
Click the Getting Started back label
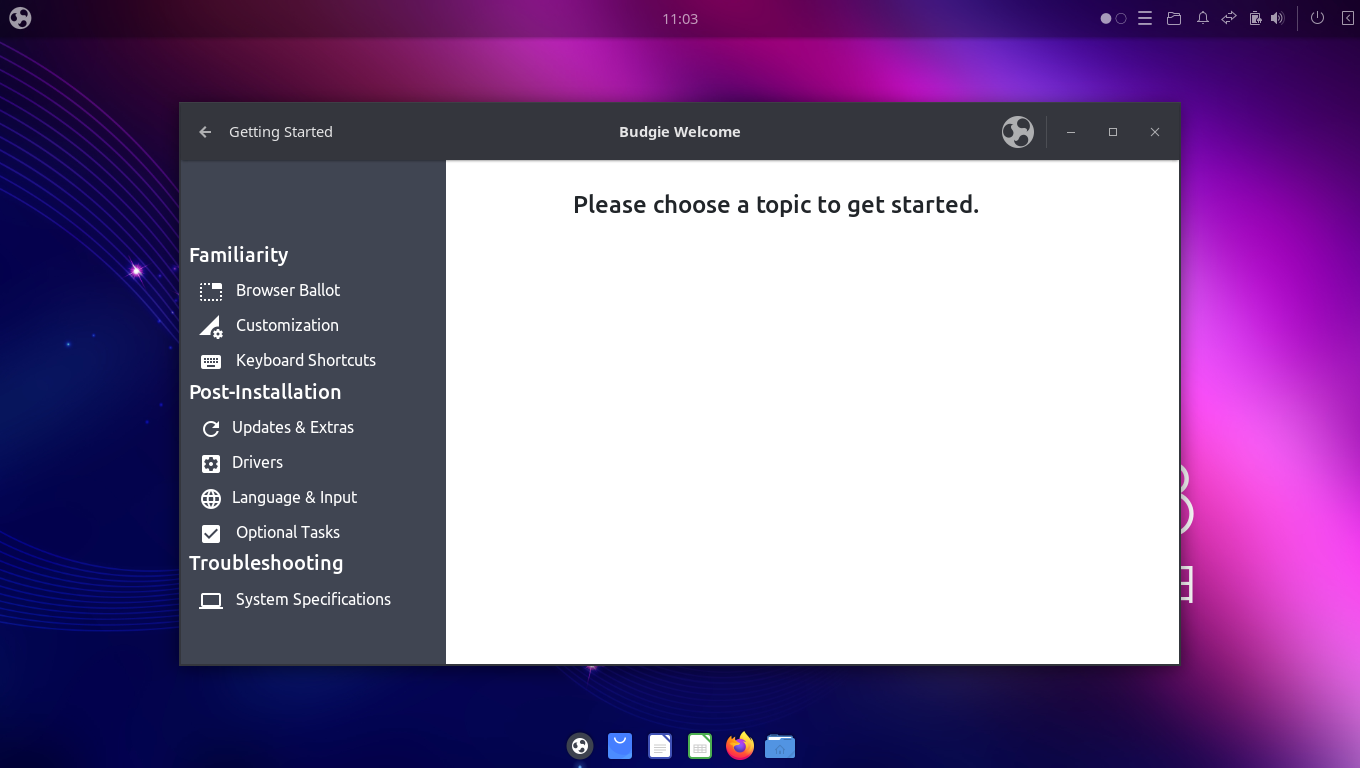coord(281,132)
